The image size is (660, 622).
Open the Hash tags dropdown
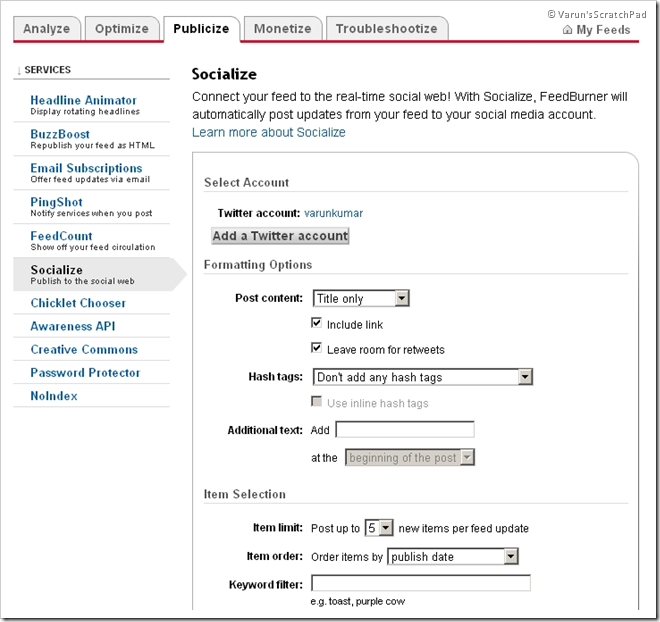point(423,377)
